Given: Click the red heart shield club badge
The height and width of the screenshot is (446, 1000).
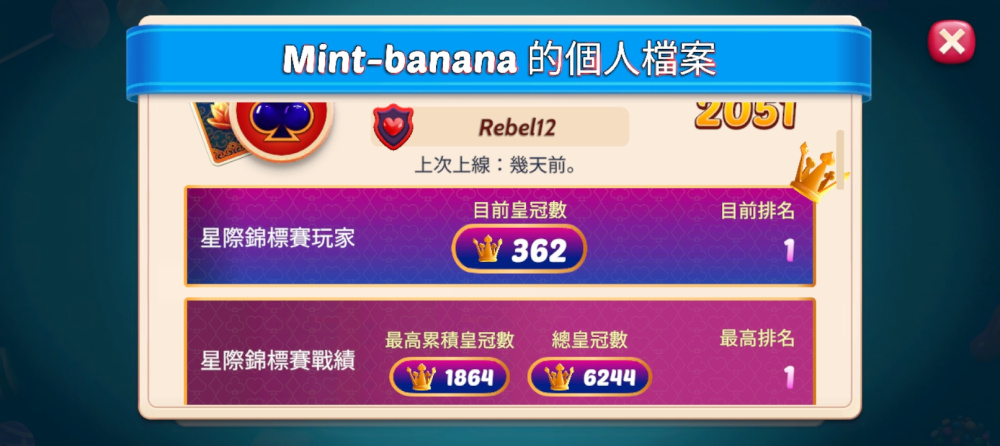Looking at the screenshot, I should pos(393,126).
